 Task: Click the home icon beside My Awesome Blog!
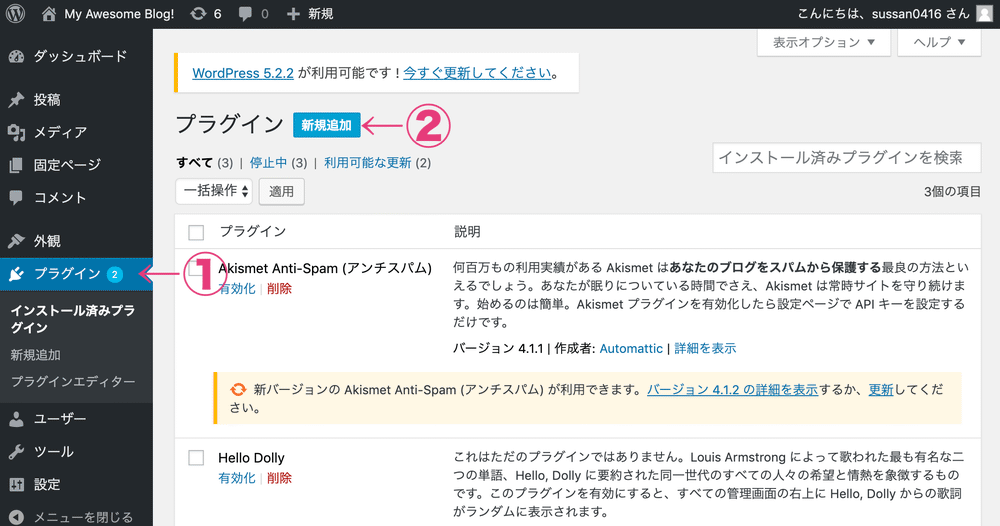(x=49, y=13)
